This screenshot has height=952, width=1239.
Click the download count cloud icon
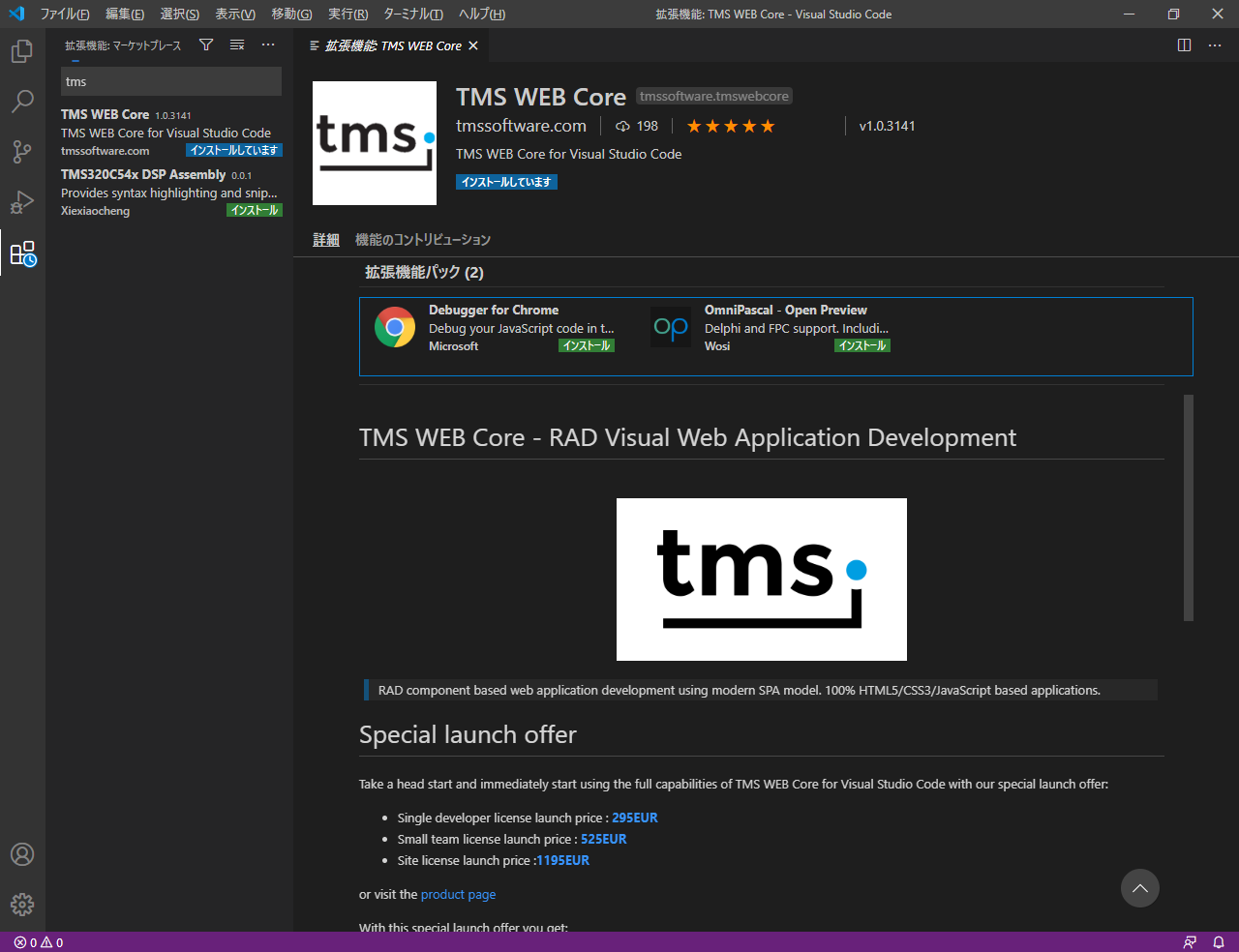[x=622, y=126]
